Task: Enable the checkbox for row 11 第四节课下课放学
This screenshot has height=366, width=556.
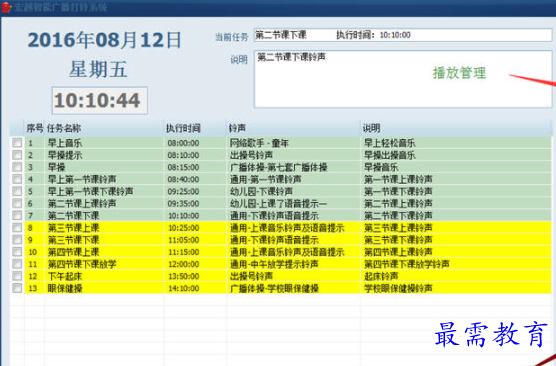Action: [17, 264]
